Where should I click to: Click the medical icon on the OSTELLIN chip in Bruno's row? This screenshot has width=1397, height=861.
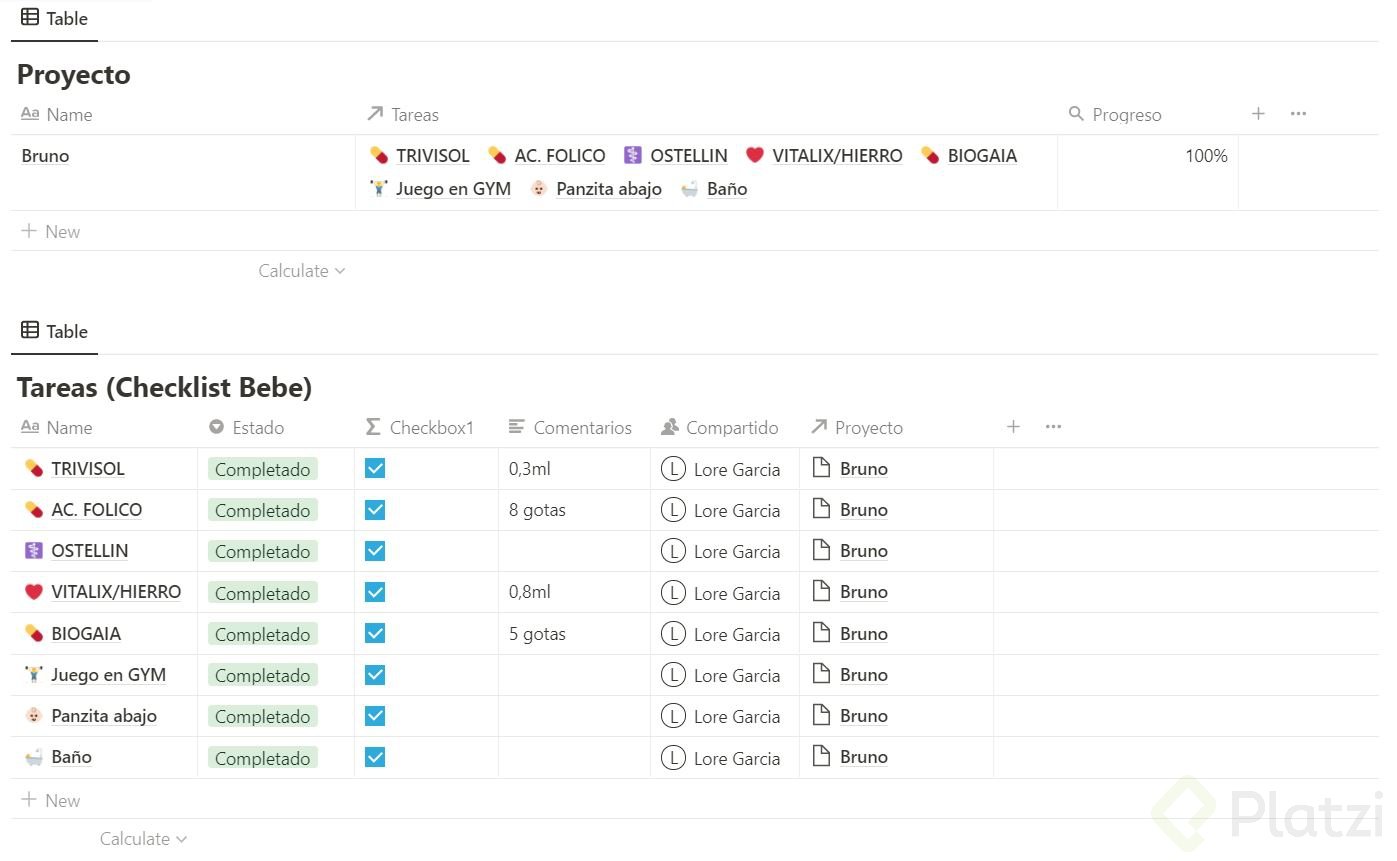(x=632, y=155)
